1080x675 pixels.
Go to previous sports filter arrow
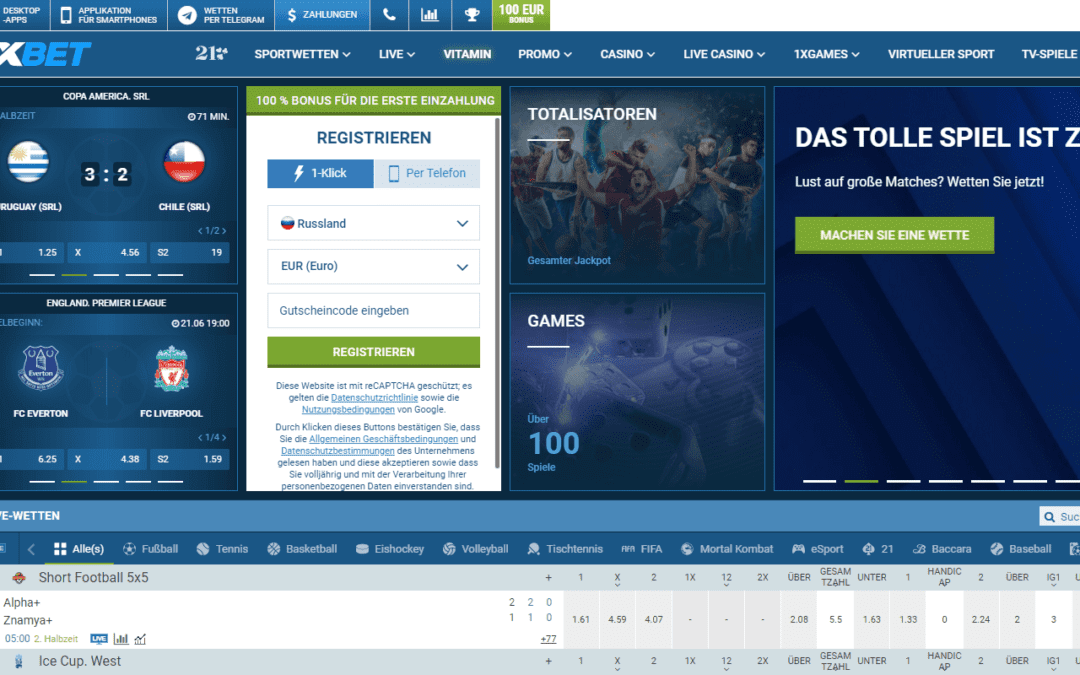click(31, 549)
